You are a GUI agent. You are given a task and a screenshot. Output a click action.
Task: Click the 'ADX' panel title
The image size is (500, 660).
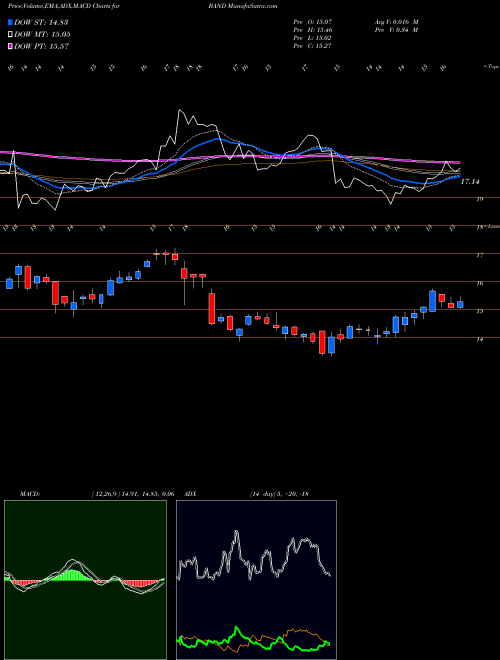190,494
